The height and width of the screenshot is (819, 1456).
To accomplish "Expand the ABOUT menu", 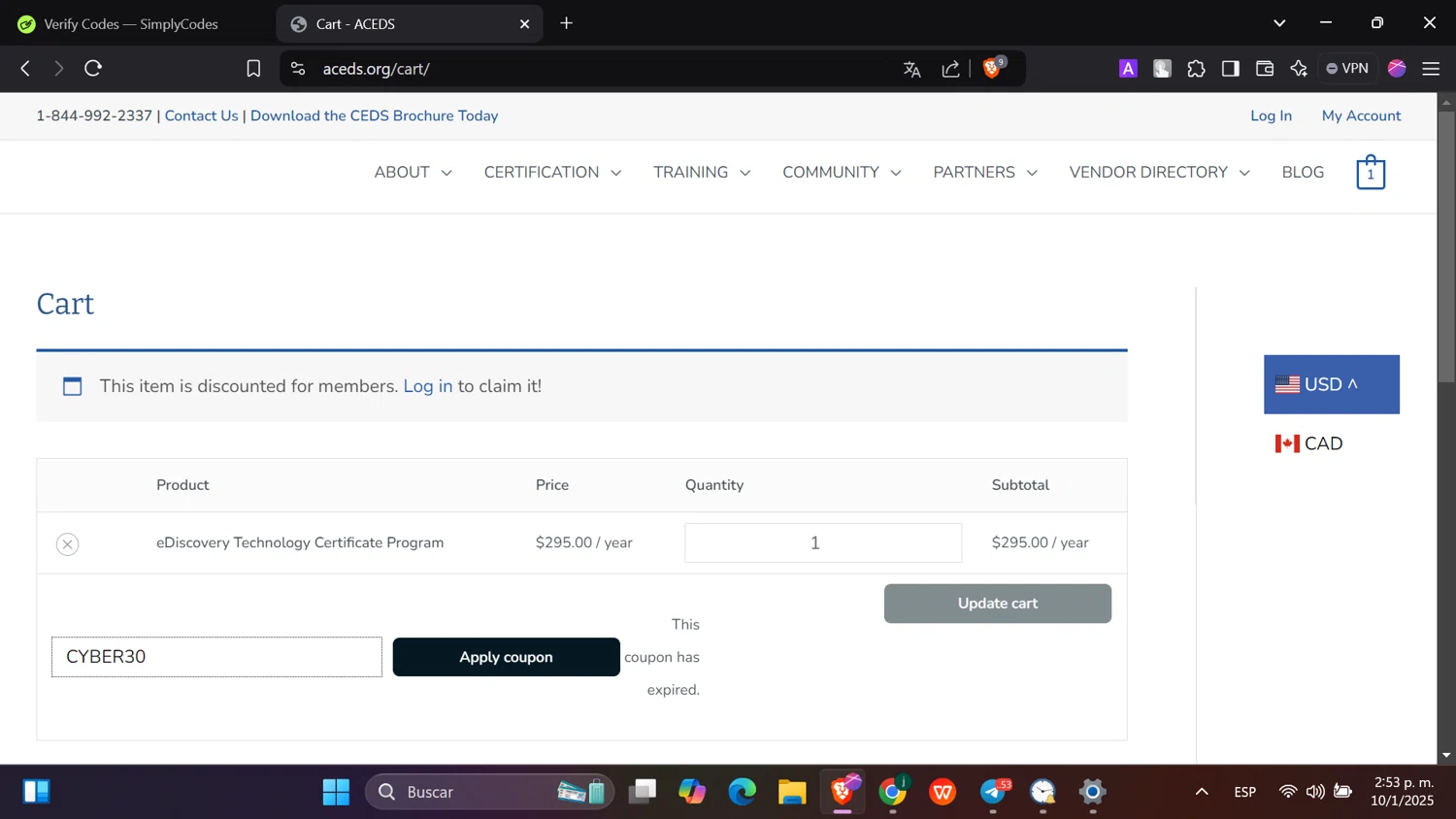I will (414, 172).
